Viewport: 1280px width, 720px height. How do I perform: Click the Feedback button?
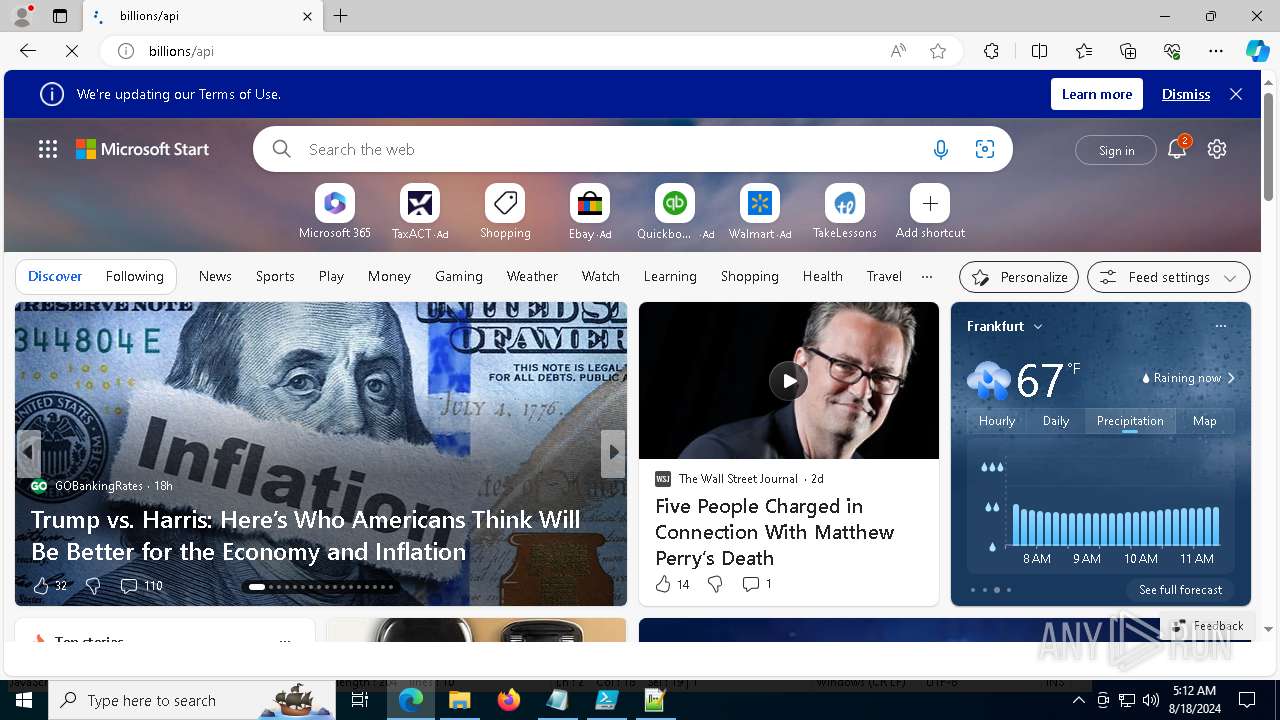(x=1207, y=626)
